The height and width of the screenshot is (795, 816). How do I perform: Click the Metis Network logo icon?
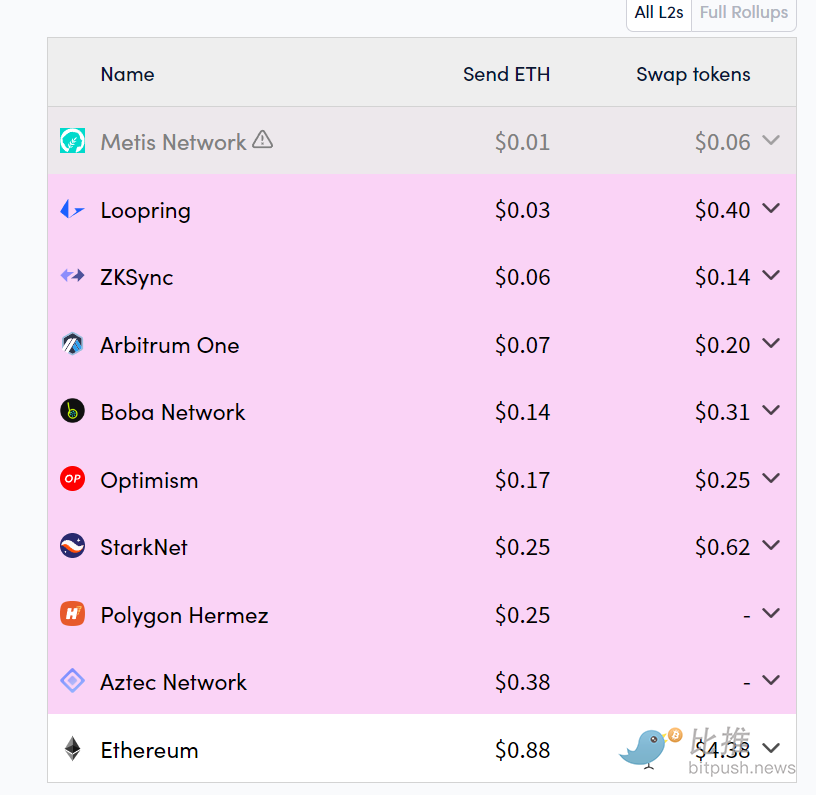pos(72,140)
